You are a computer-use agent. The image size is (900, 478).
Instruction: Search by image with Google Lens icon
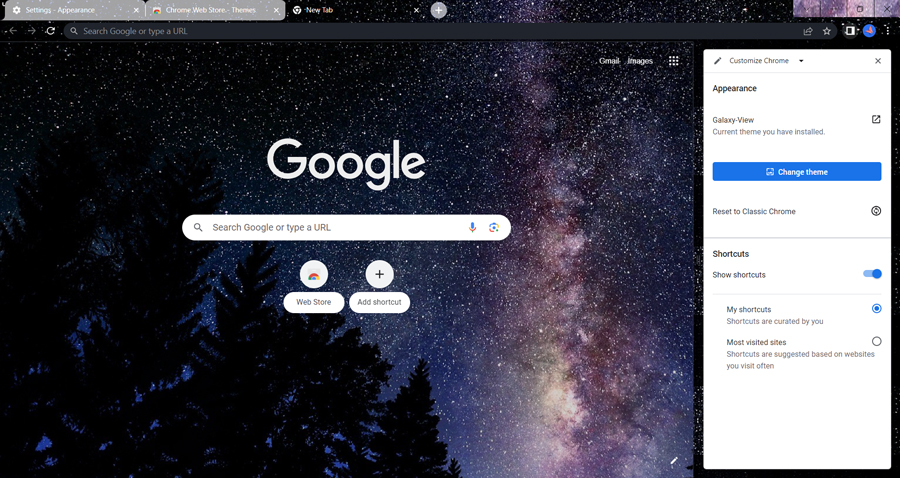click(494, 227)
